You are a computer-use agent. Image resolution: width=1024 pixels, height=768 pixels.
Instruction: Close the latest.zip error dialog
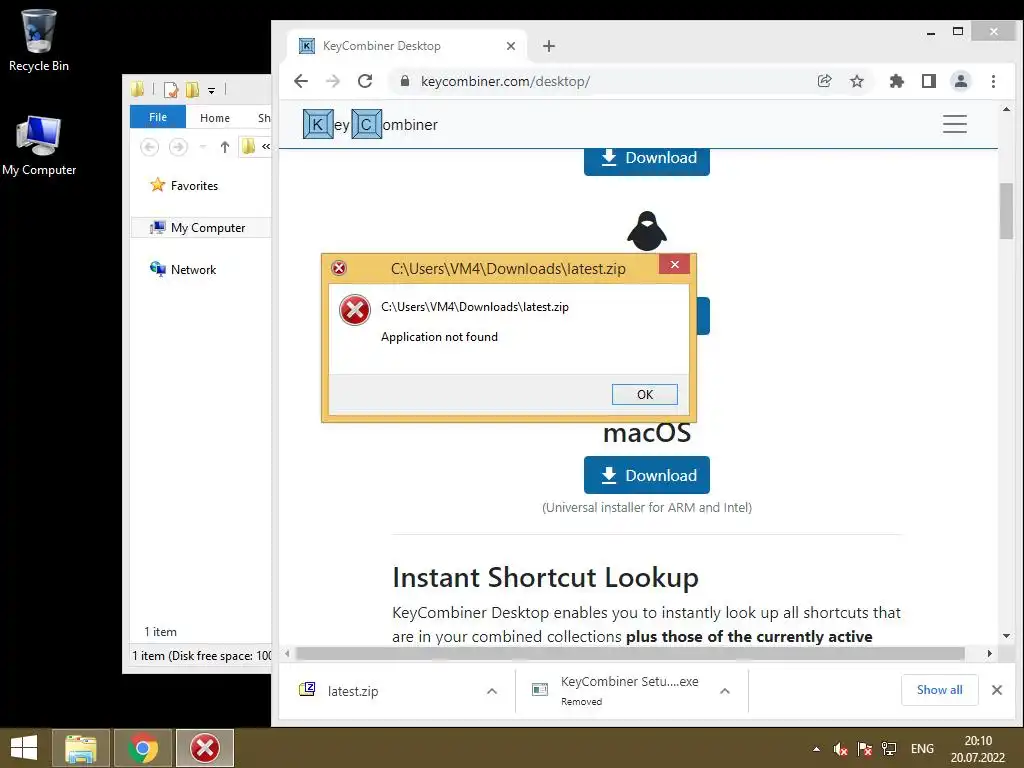coord(675,264)
